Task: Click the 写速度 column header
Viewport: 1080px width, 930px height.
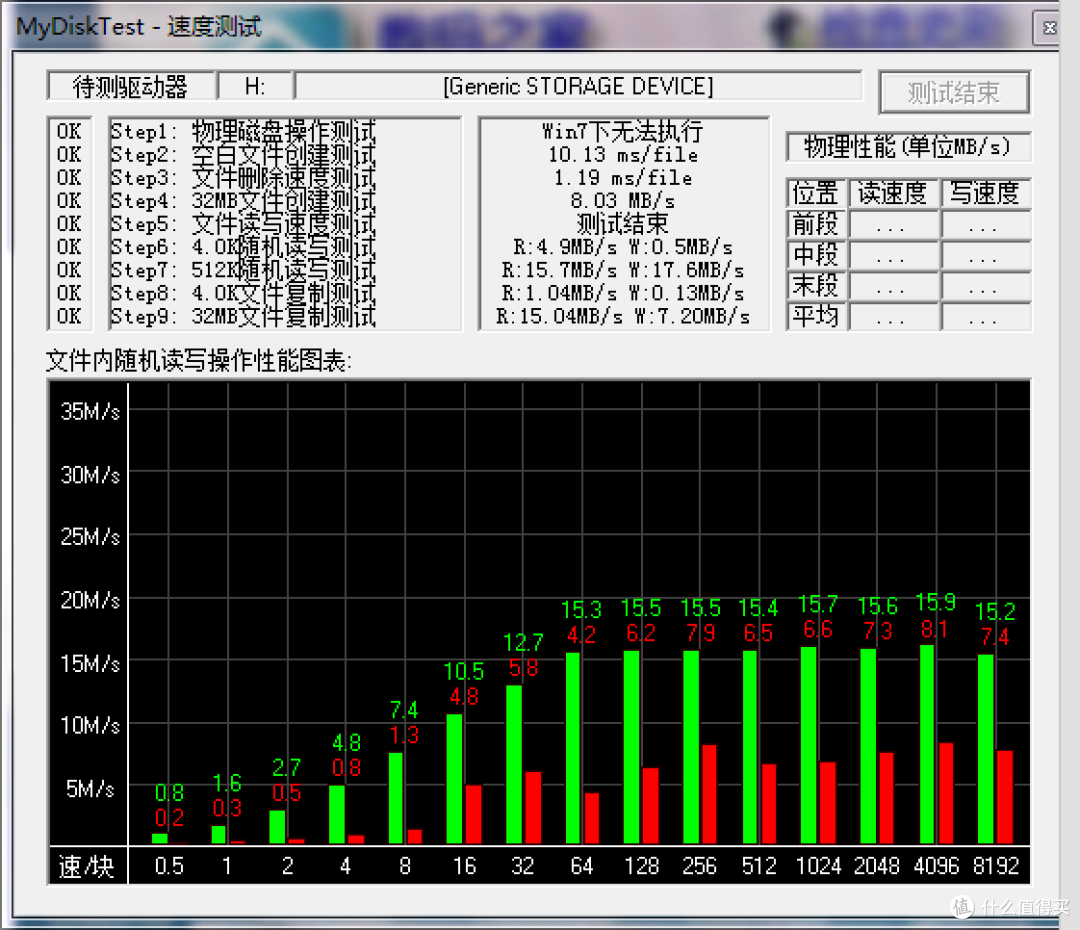Action: tap(985, 193)
